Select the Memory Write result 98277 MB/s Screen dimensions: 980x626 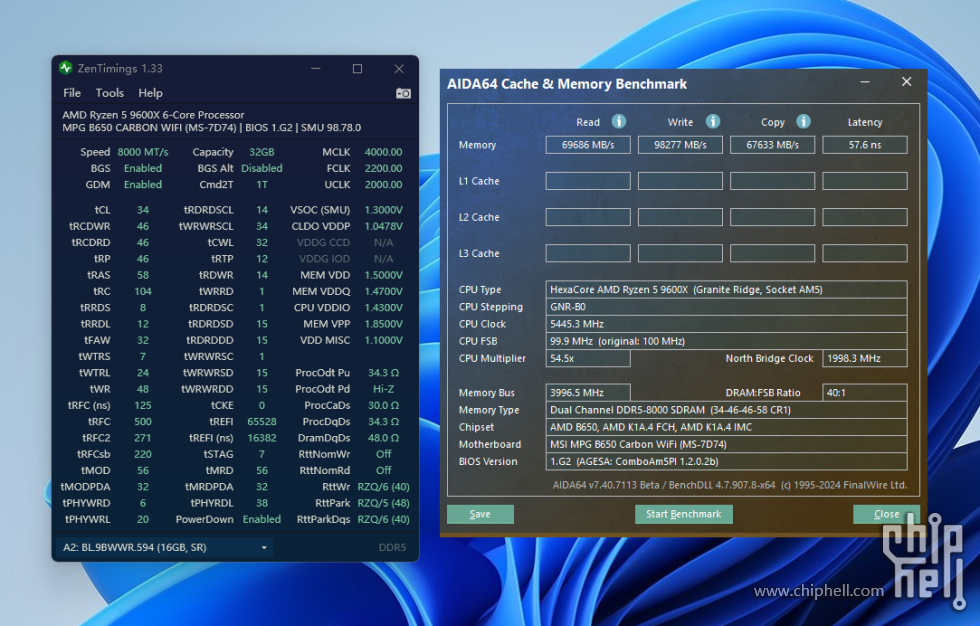point(680,145)
